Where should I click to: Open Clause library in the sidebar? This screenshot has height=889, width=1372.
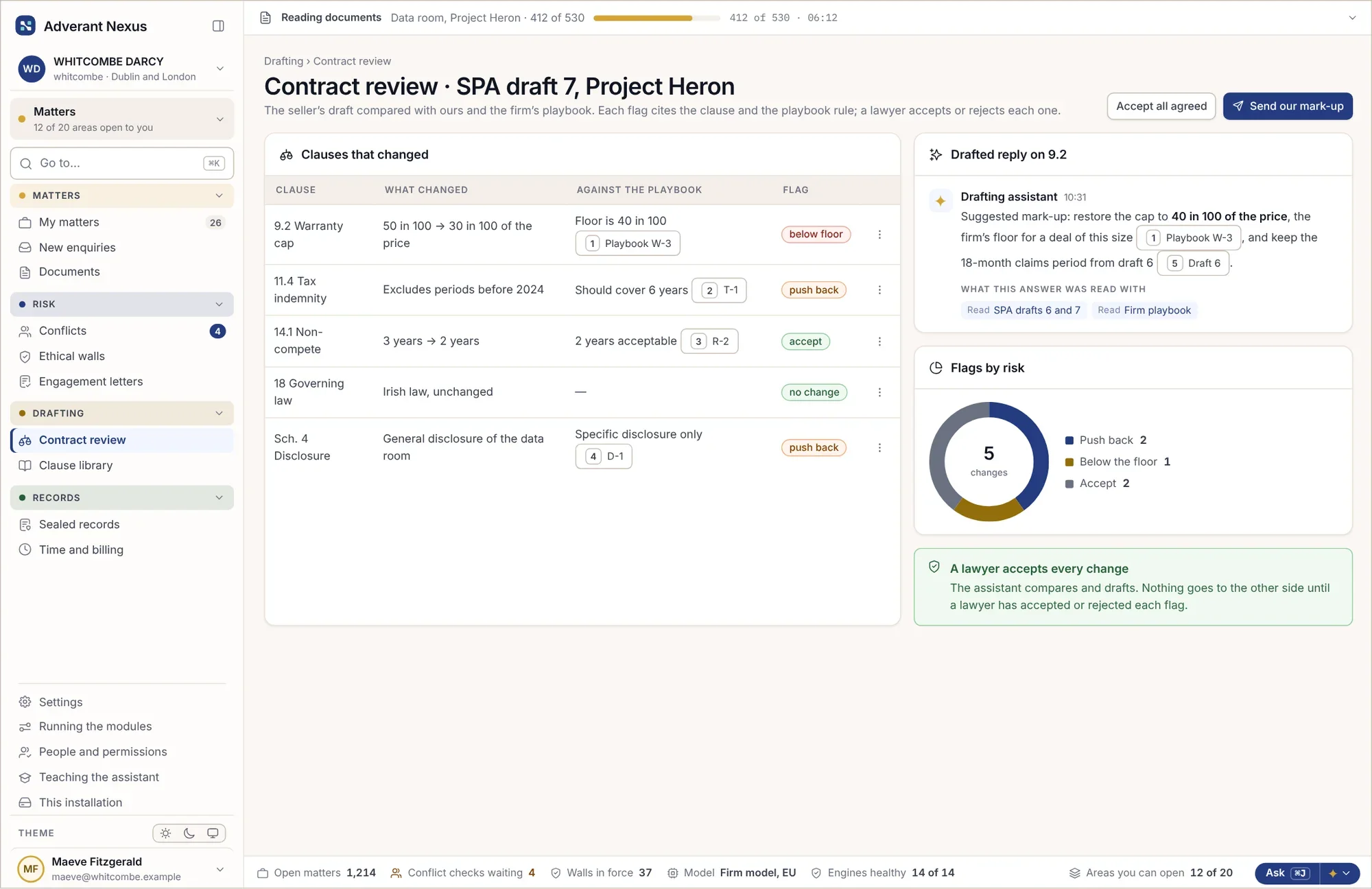click(x=122, y=466)
